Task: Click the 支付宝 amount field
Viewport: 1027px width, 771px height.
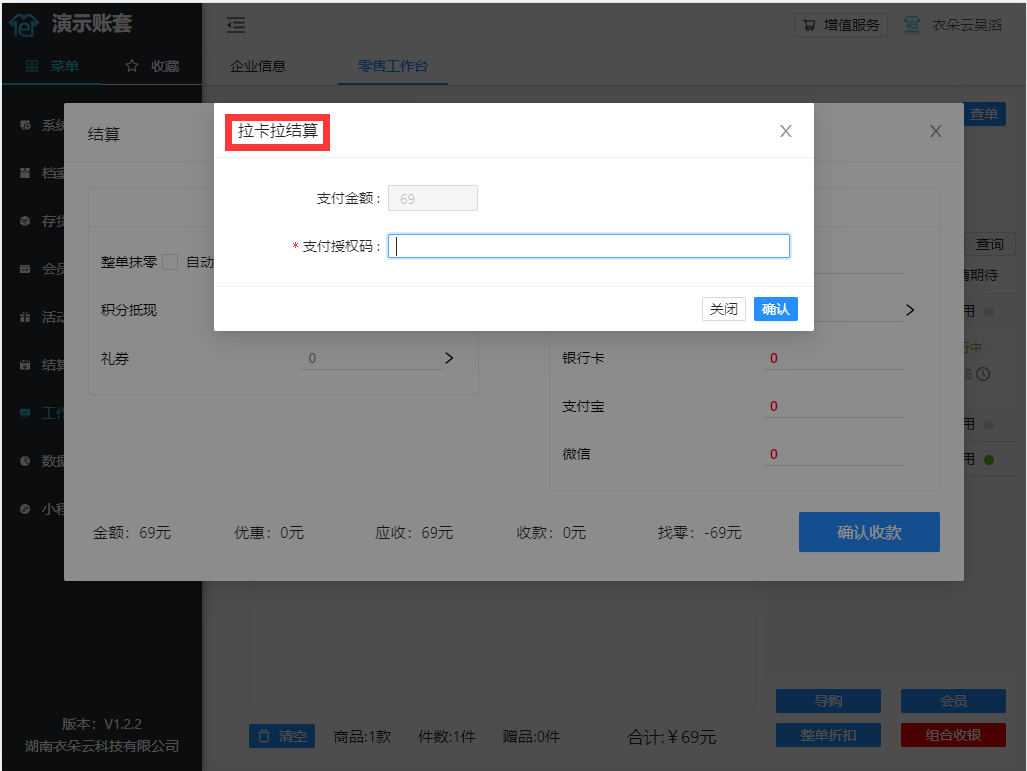Action: pyautogui.click(x=832, y=406)
